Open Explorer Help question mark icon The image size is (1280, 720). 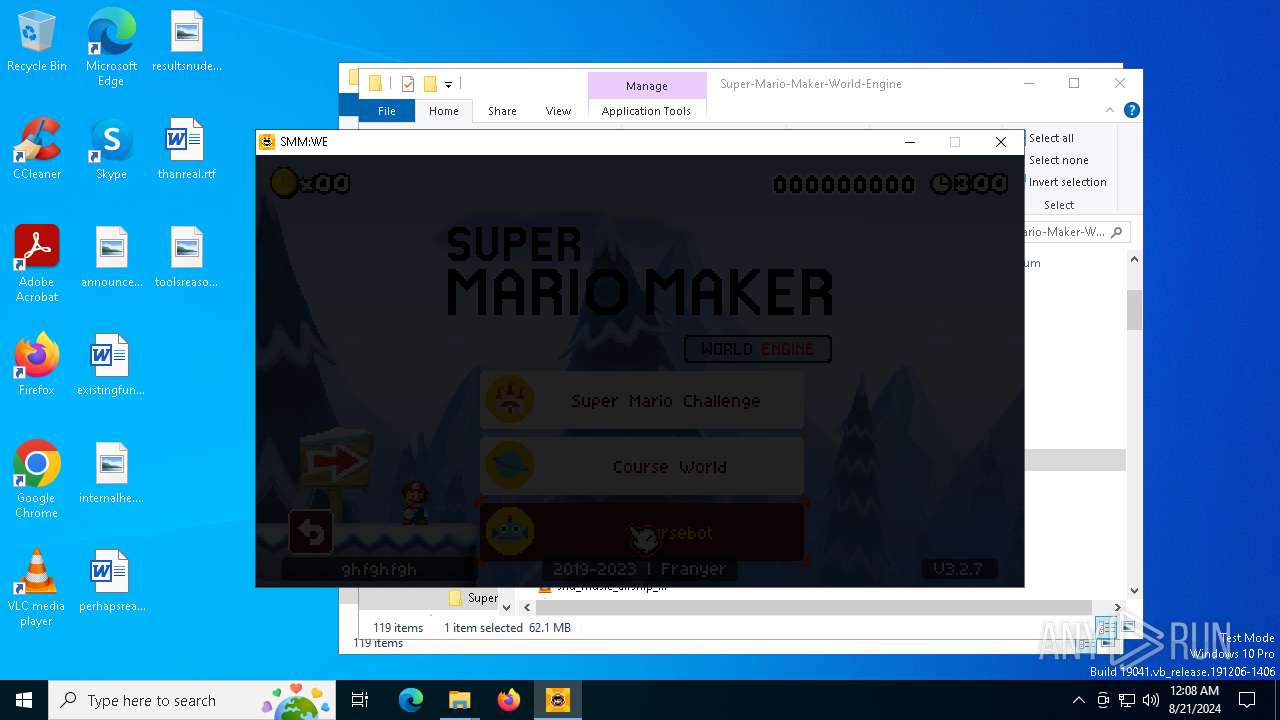coord(1131,111)
